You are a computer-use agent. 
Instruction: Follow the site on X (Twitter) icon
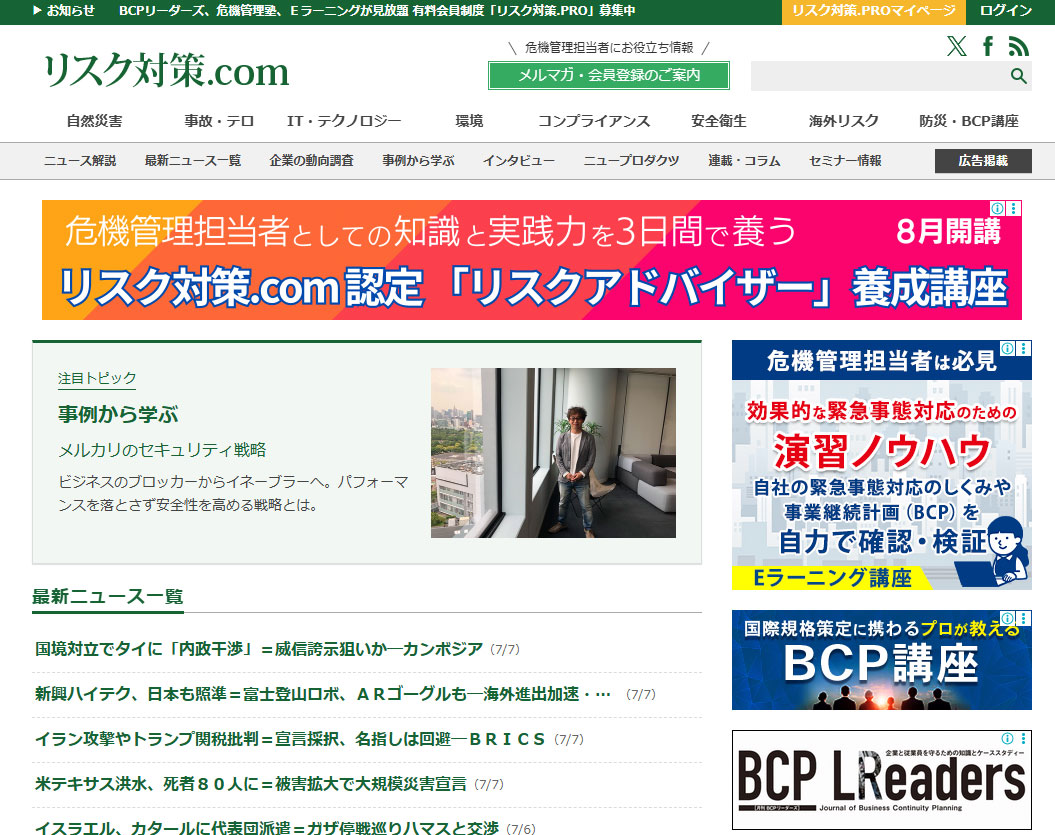pos(956,46)
